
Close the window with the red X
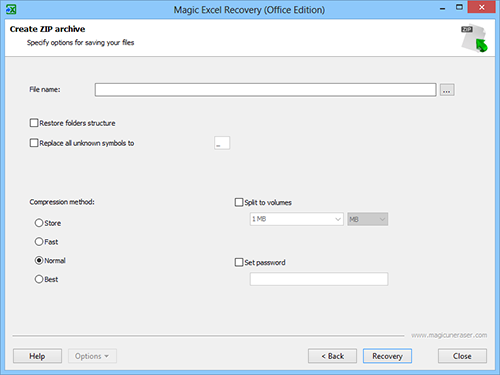(481, 7)
